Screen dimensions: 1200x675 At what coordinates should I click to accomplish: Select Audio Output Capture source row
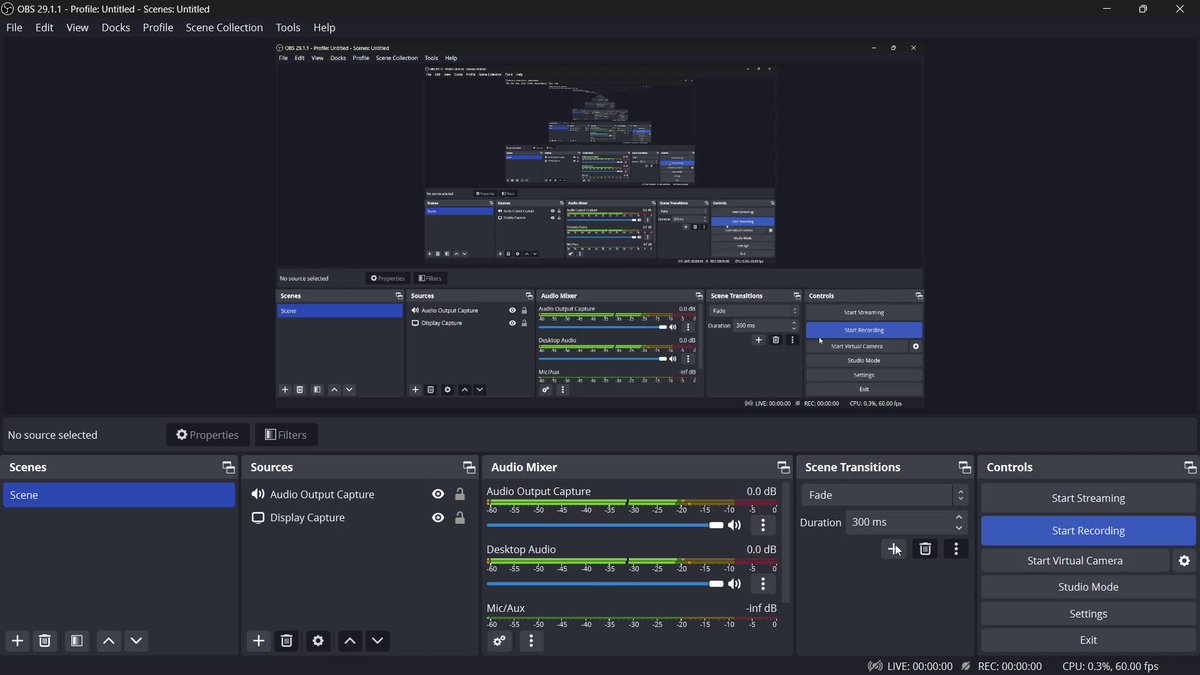358,494
